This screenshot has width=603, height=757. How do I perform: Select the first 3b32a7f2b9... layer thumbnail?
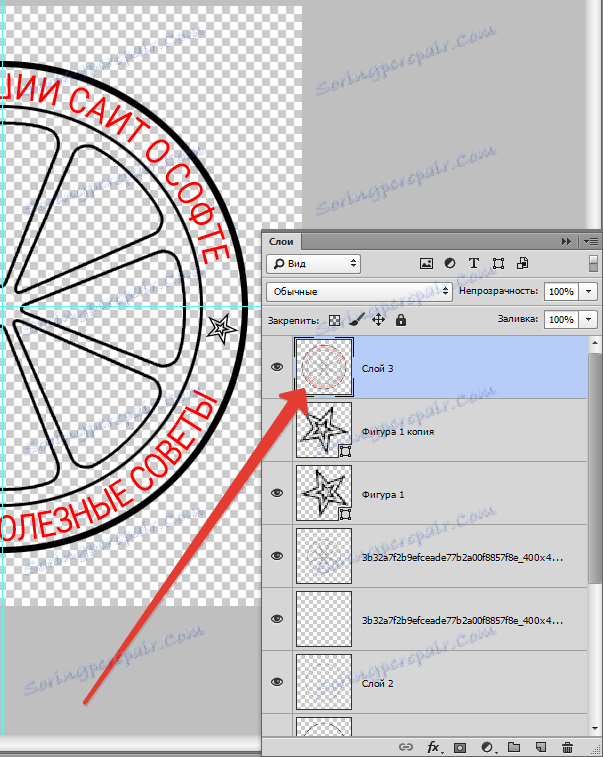(324, 556)
